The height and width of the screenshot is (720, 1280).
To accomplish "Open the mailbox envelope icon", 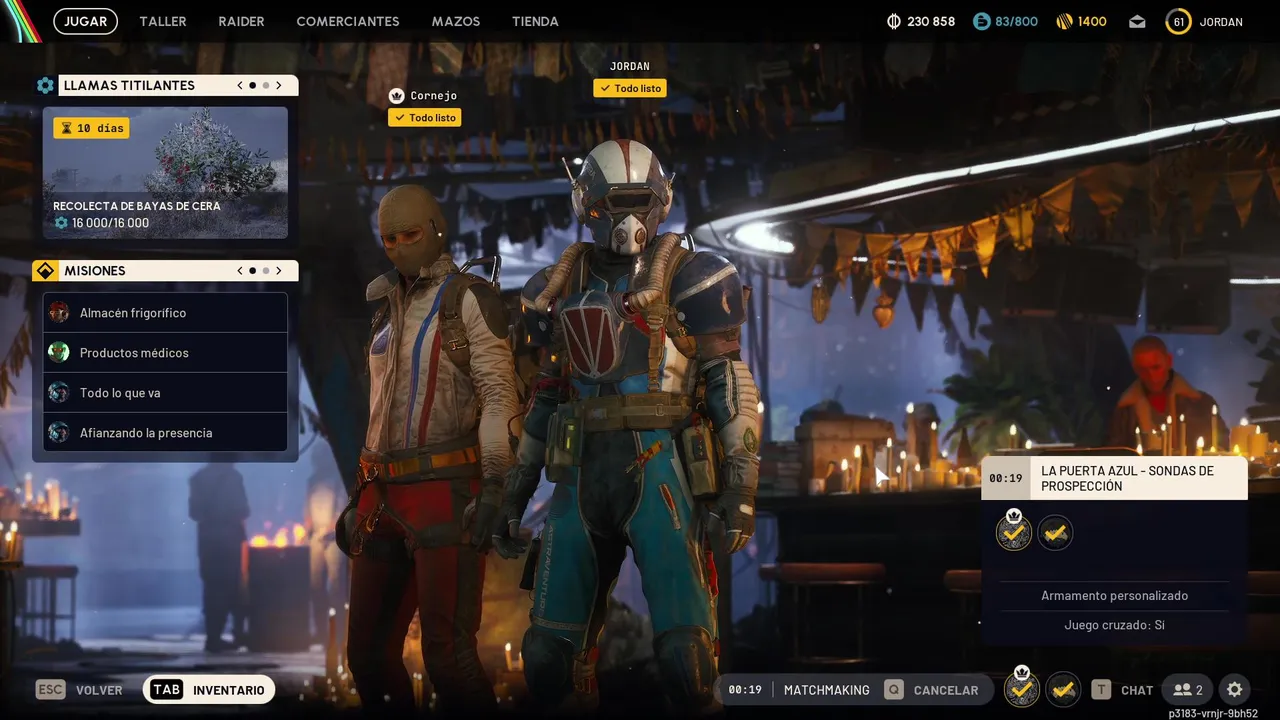I will pos(1138,21).
